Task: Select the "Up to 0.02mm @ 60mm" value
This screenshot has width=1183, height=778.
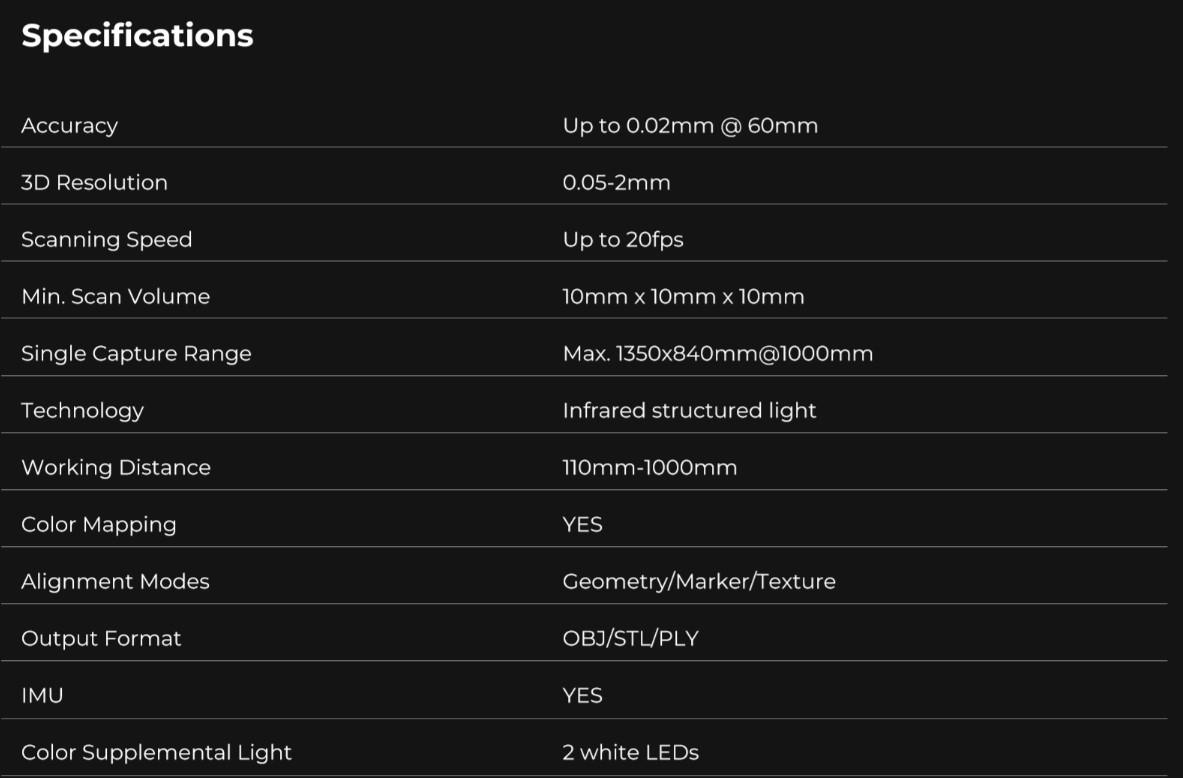Action: point(690,126)
